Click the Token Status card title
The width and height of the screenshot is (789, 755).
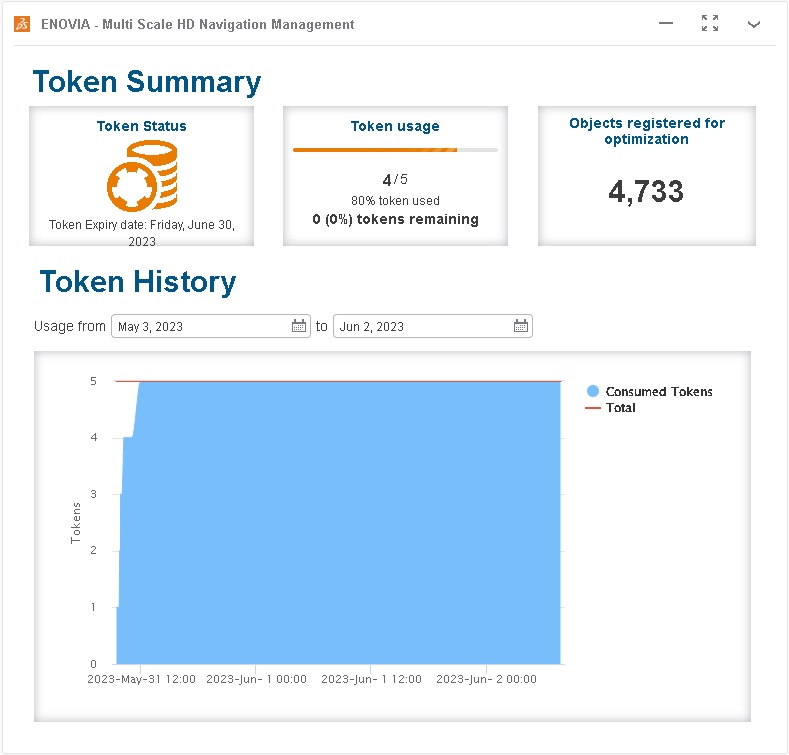point(141,126)
